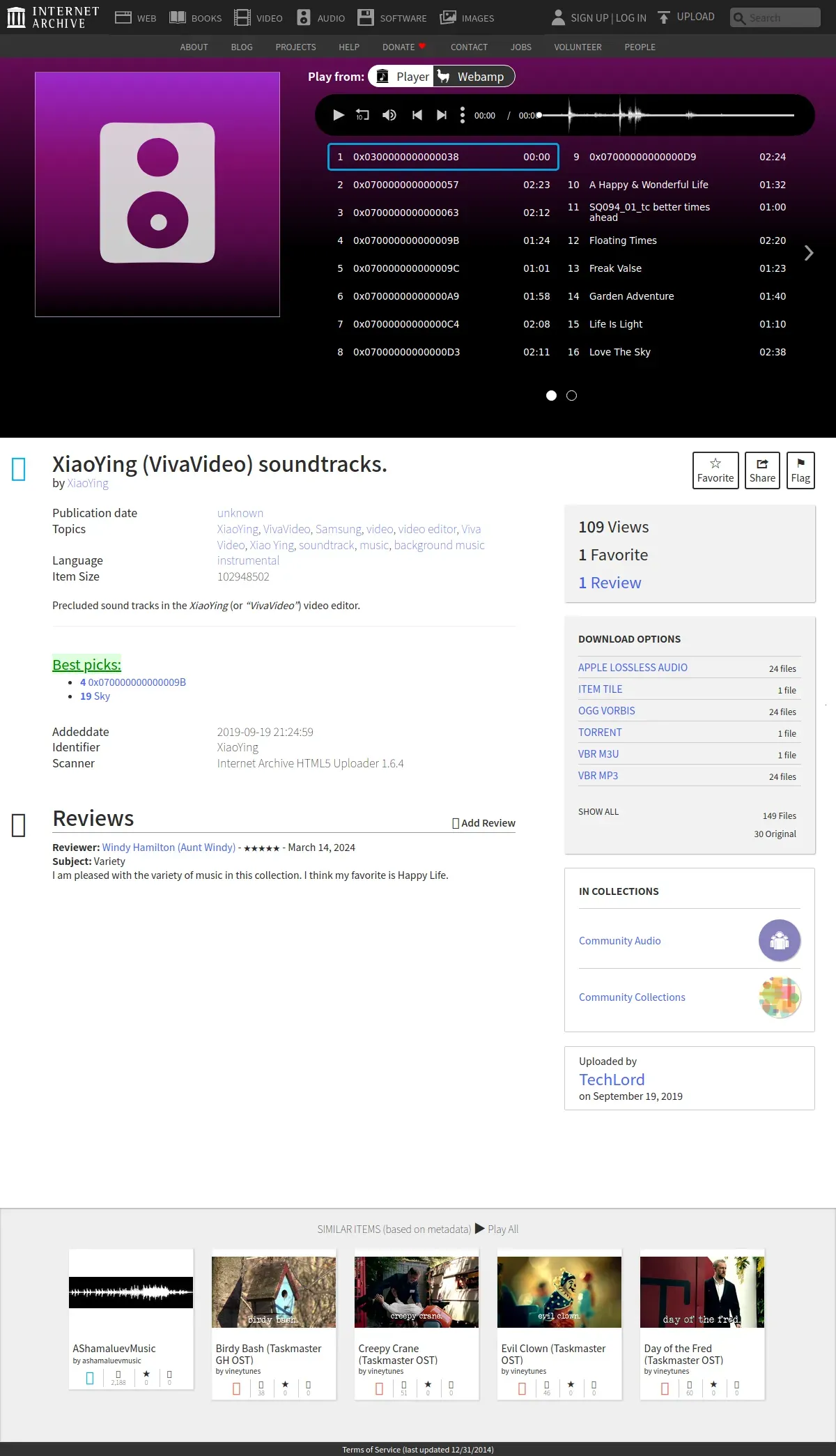Open the 1 Review link
Image resolution: width=836 pixels, height=1456 pixels.
pos(610,583)
